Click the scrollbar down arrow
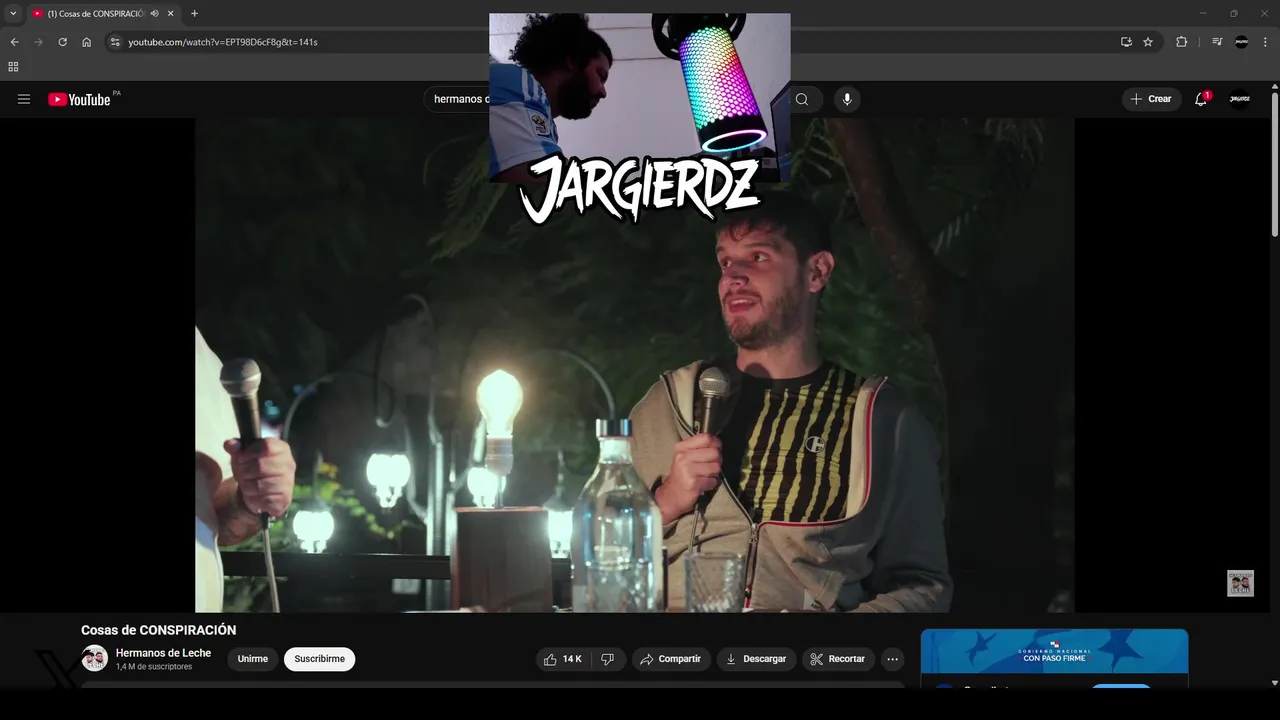The height and width of the screenshot is (720, 1280). pyautogui.click(x=1274, y=683)
